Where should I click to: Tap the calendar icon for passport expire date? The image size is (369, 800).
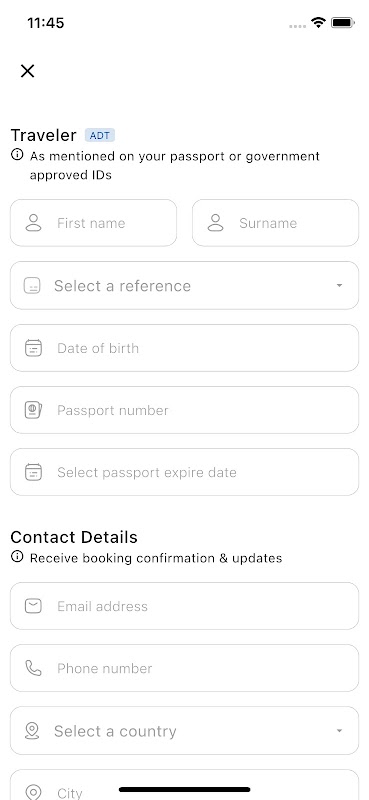coord(34,472)
